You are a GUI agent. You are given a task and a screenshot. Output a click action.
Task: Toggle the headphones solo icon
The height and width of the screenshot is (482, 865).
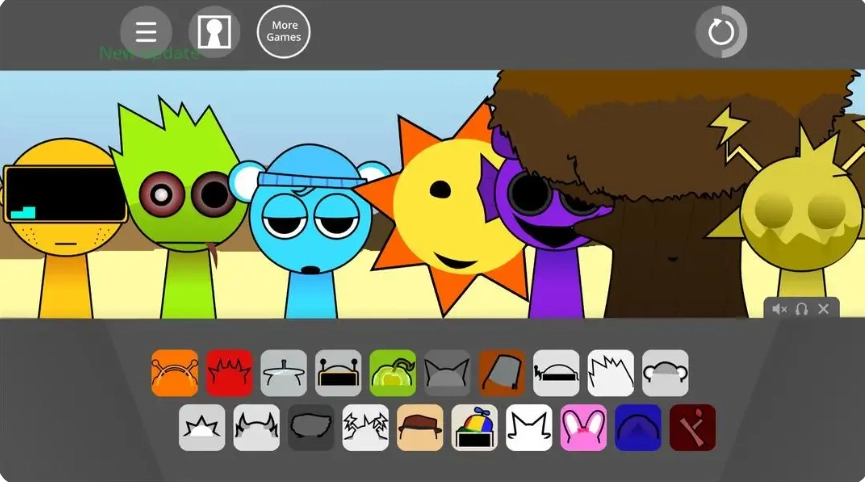click(x=801, y=309)
